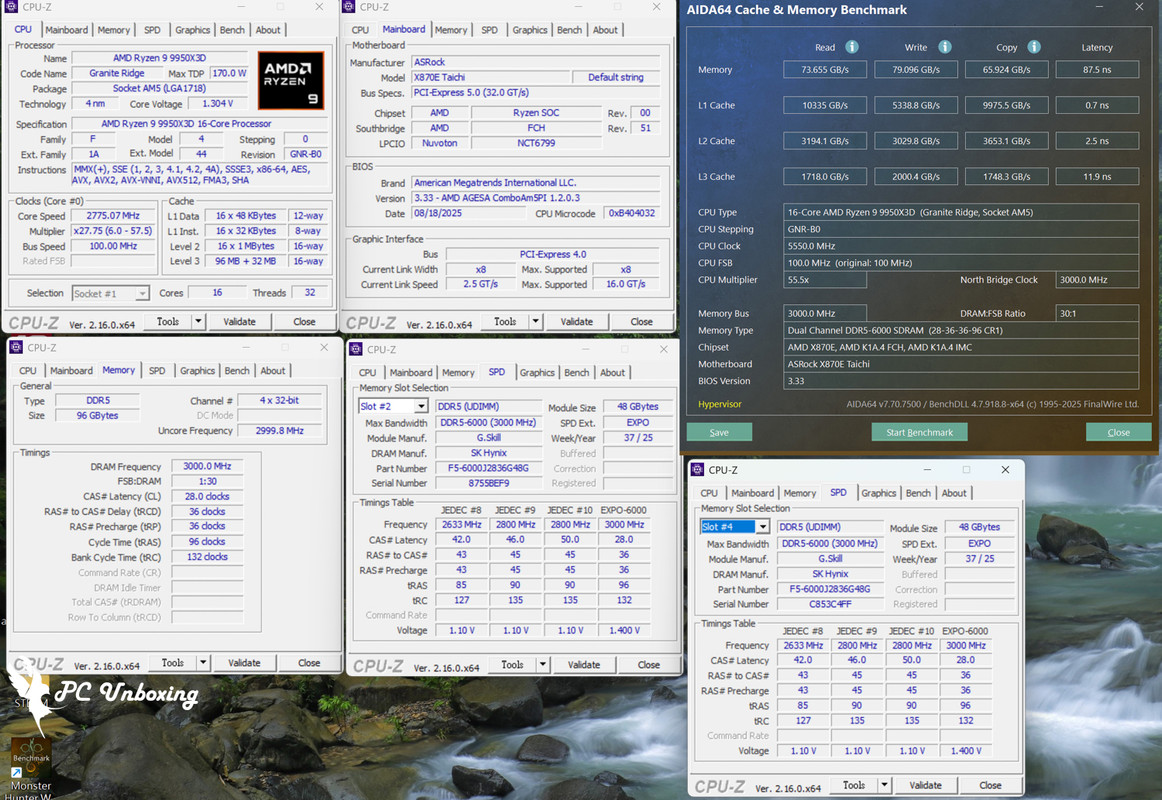Click the title icon of the CPU-Z Slot #2 window
This screenshot has height=800, width=1162.
356,350
